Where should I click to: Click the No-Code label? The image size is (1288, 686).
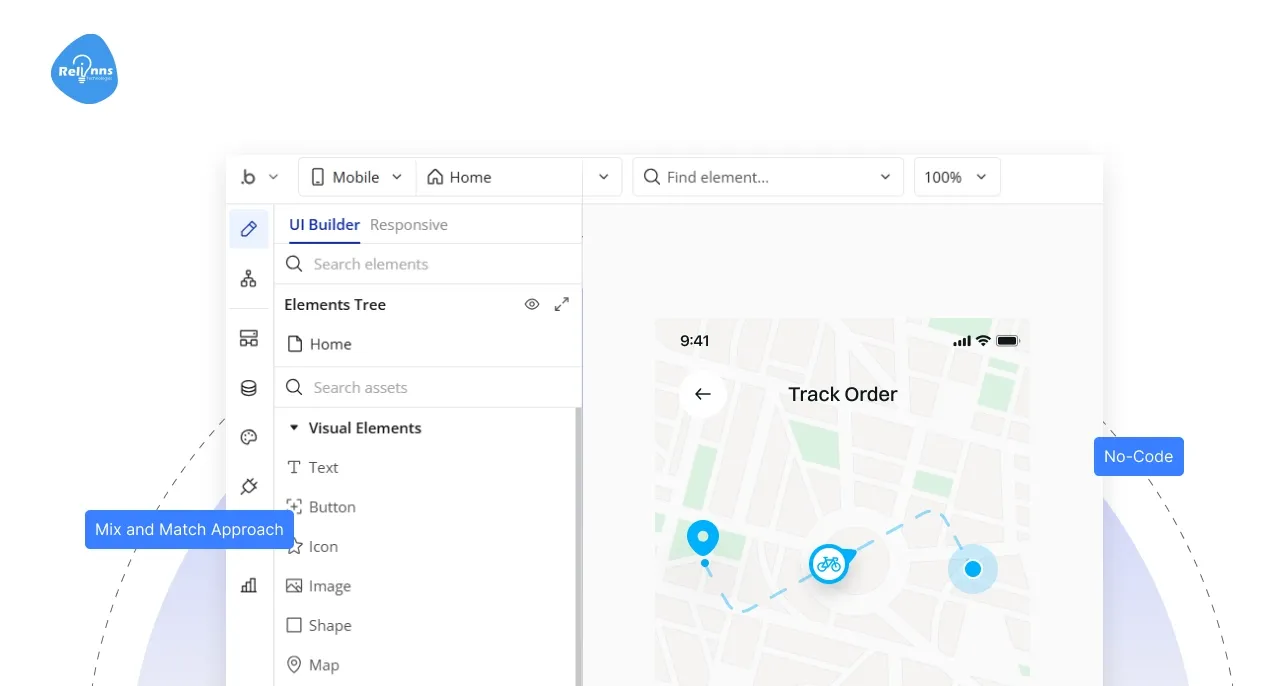1139,456
